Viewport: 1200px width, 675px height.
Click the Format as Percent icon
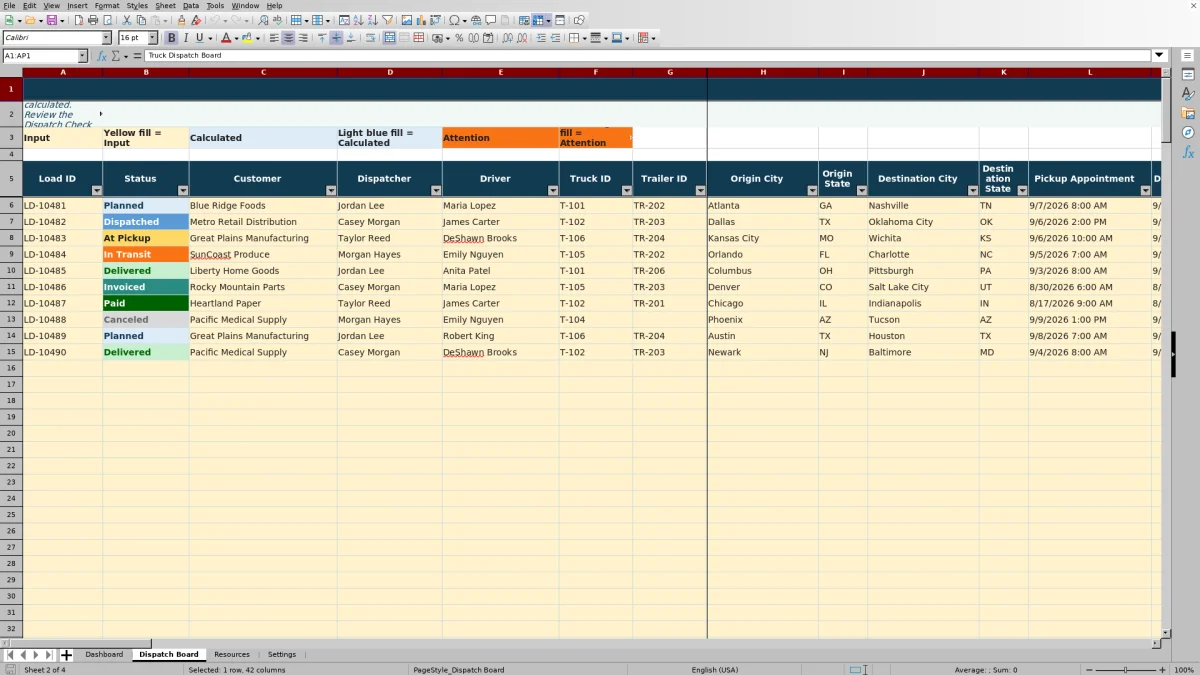tap(459, 38)
